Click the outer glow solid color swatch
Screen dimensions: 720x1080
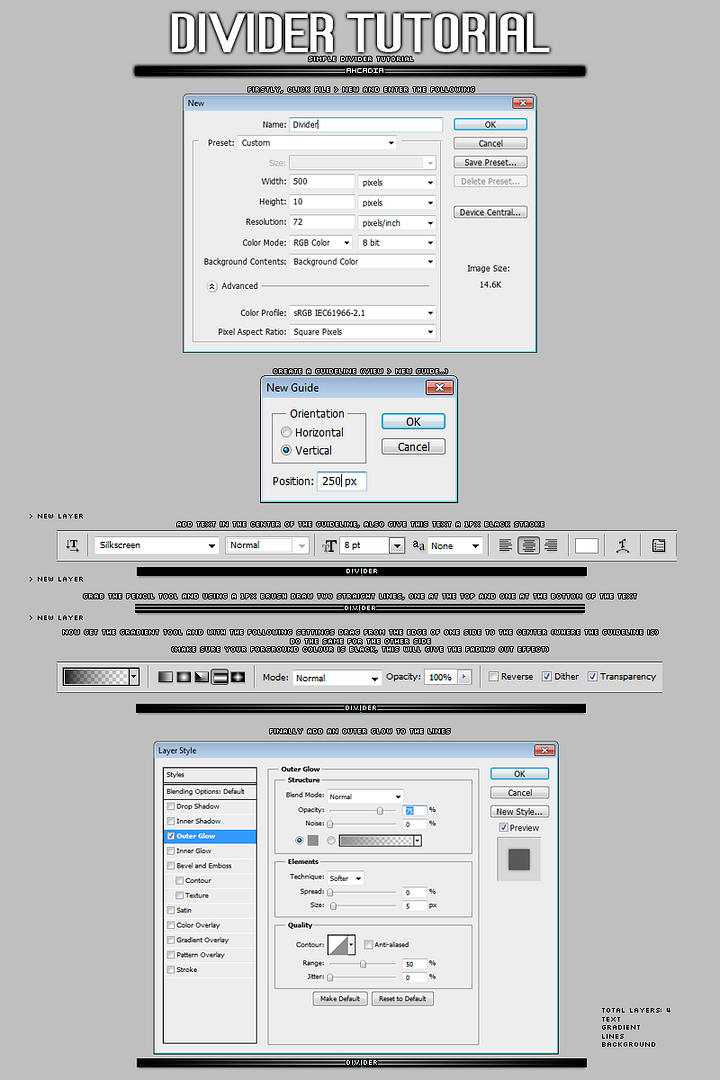[313, 840]
